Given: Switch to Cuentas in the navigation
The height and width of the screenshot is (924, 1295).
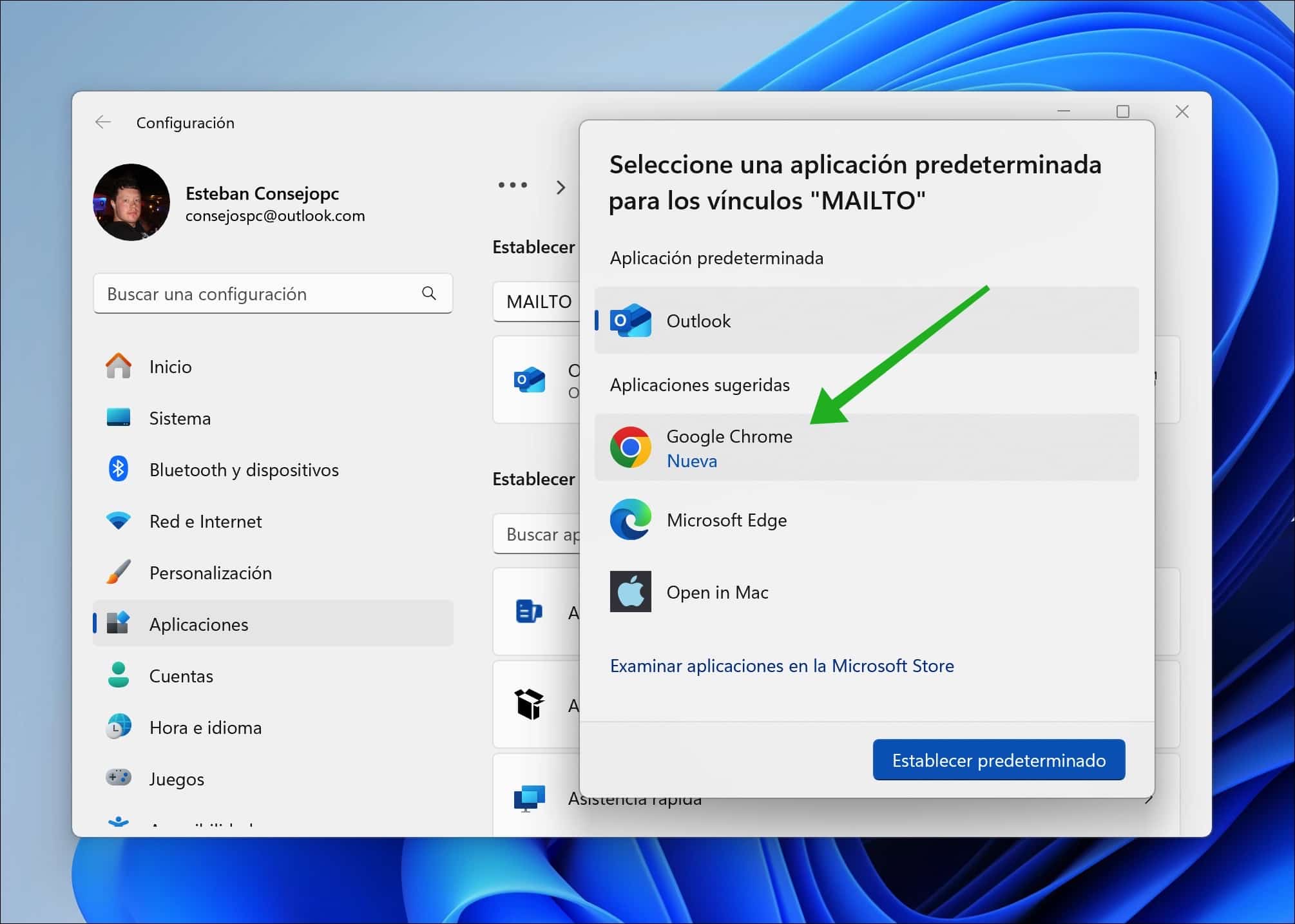Looking at the screenshot, I should click(x=181, y=675).
